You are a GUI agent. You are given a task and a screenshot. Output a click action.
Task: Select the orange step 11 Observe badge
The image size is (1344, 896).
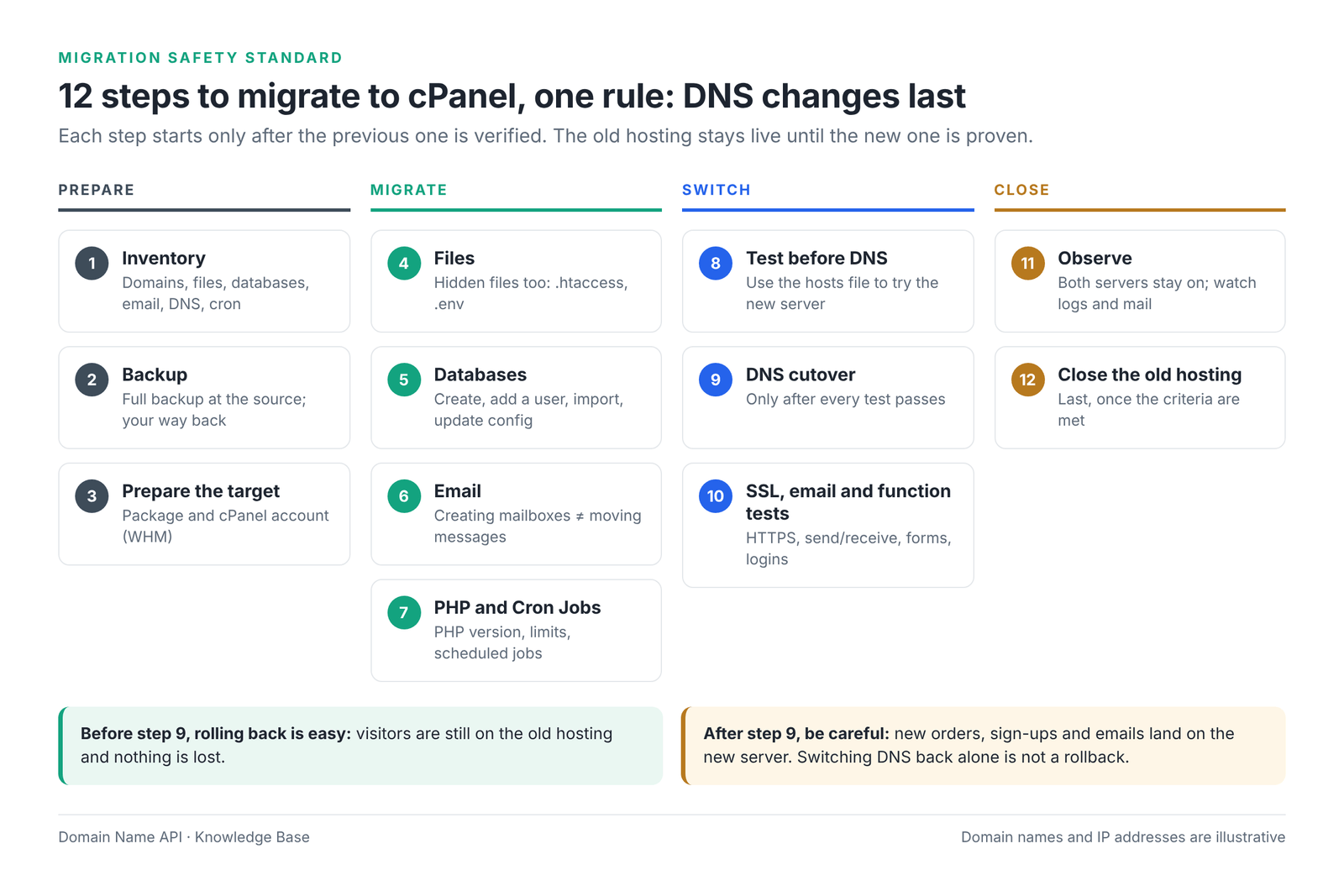(x=1027, y=263)
